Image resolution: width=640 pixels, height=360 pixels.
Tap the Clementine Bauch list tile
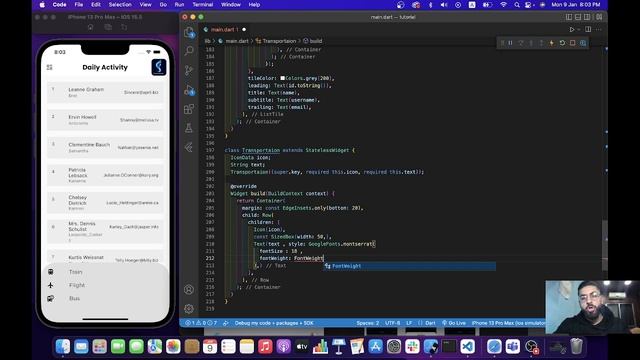point(105,147)
